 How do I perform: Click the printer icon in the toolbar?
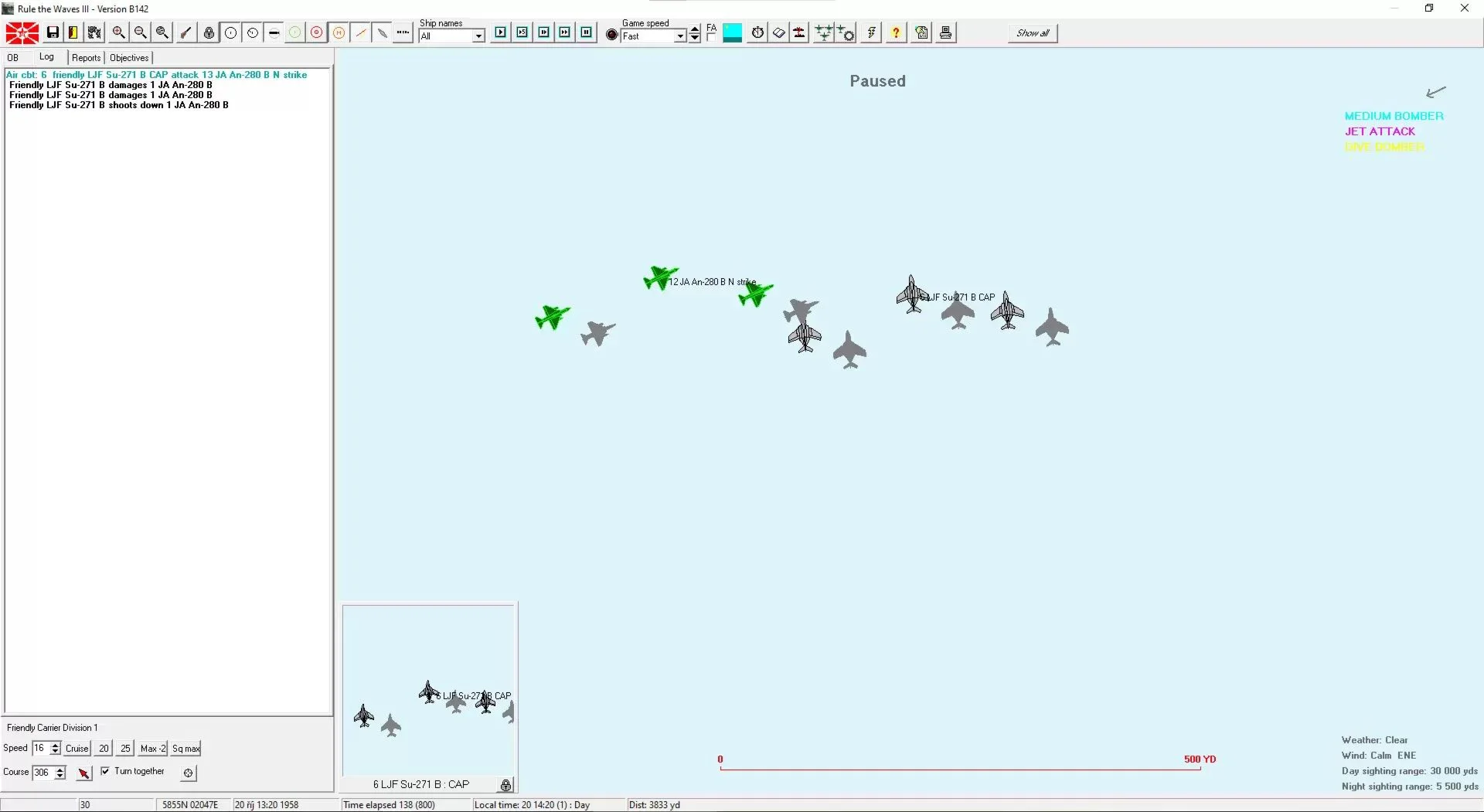[x=945, y=32]
